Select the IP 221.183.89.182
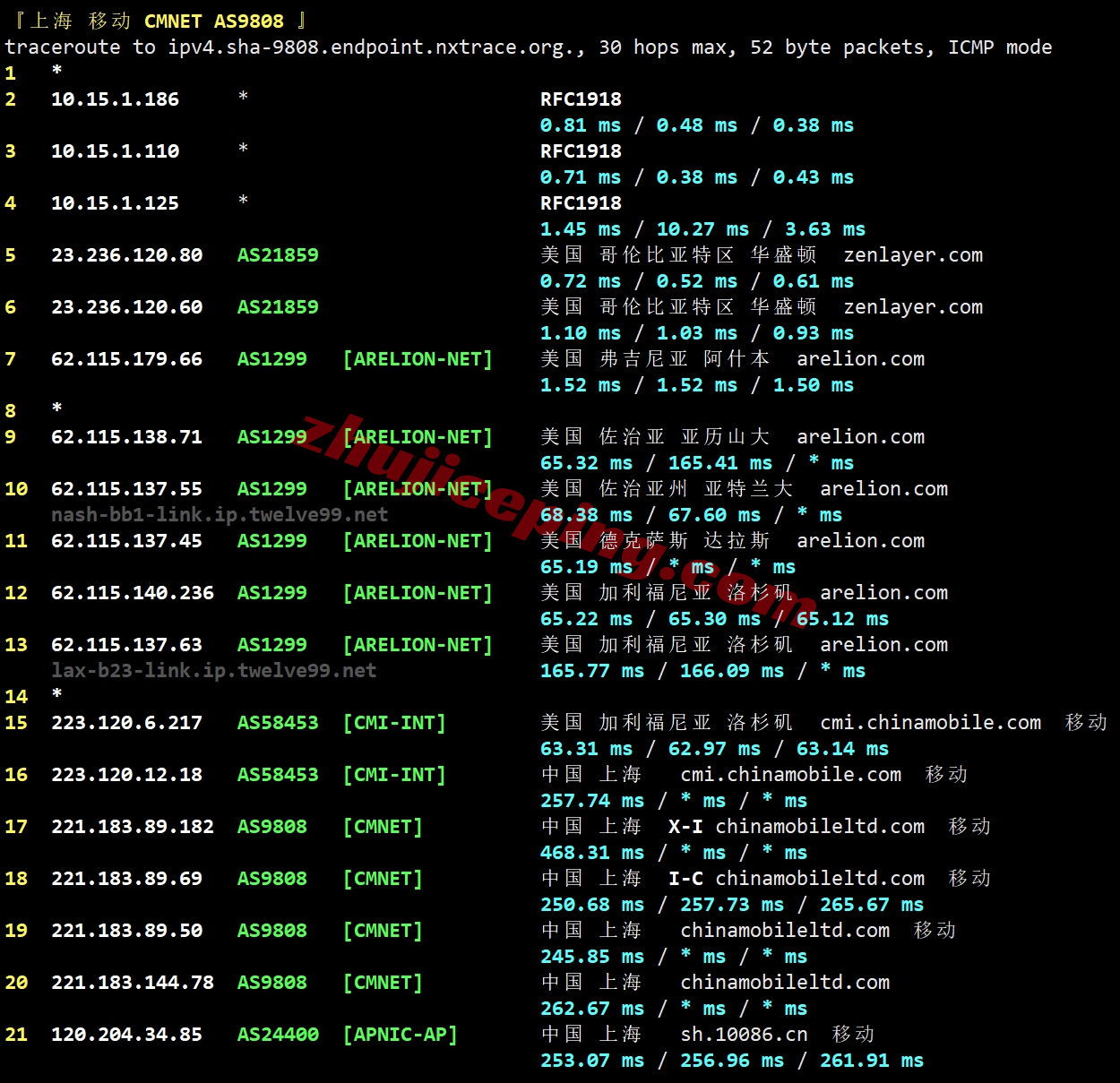The image size is (1120, 1083). click(x=133, y=827)
